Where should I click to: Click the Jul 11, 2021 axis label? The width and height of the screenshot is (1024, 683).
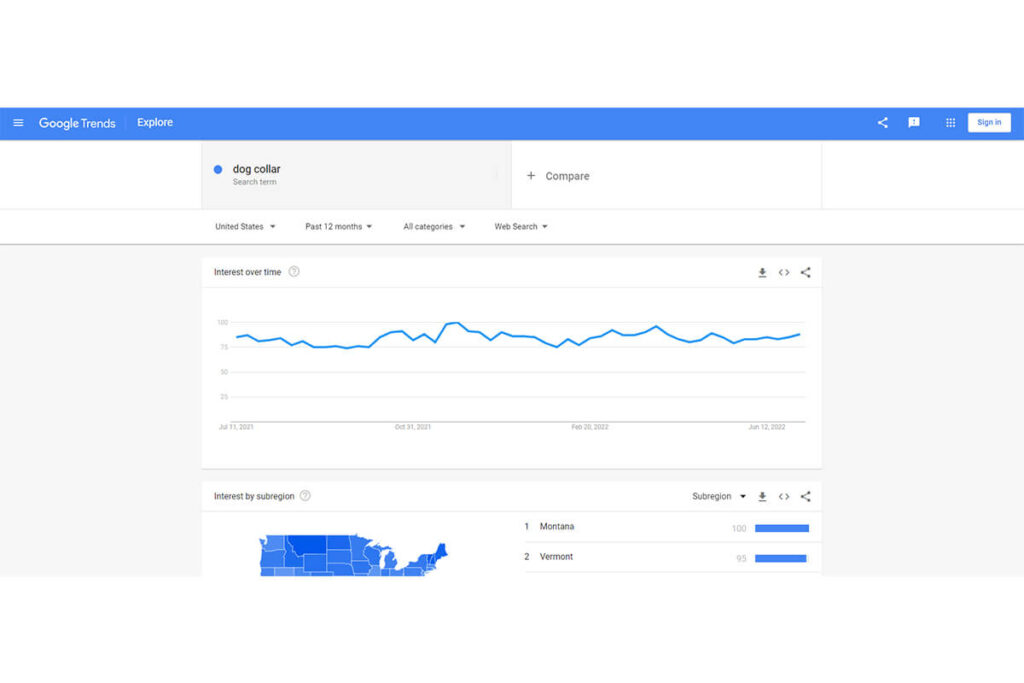click(236, 427)
